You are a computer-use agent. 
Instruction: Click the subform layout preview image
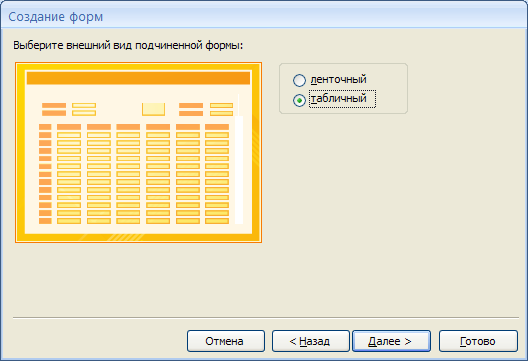(x=138, y=152)
